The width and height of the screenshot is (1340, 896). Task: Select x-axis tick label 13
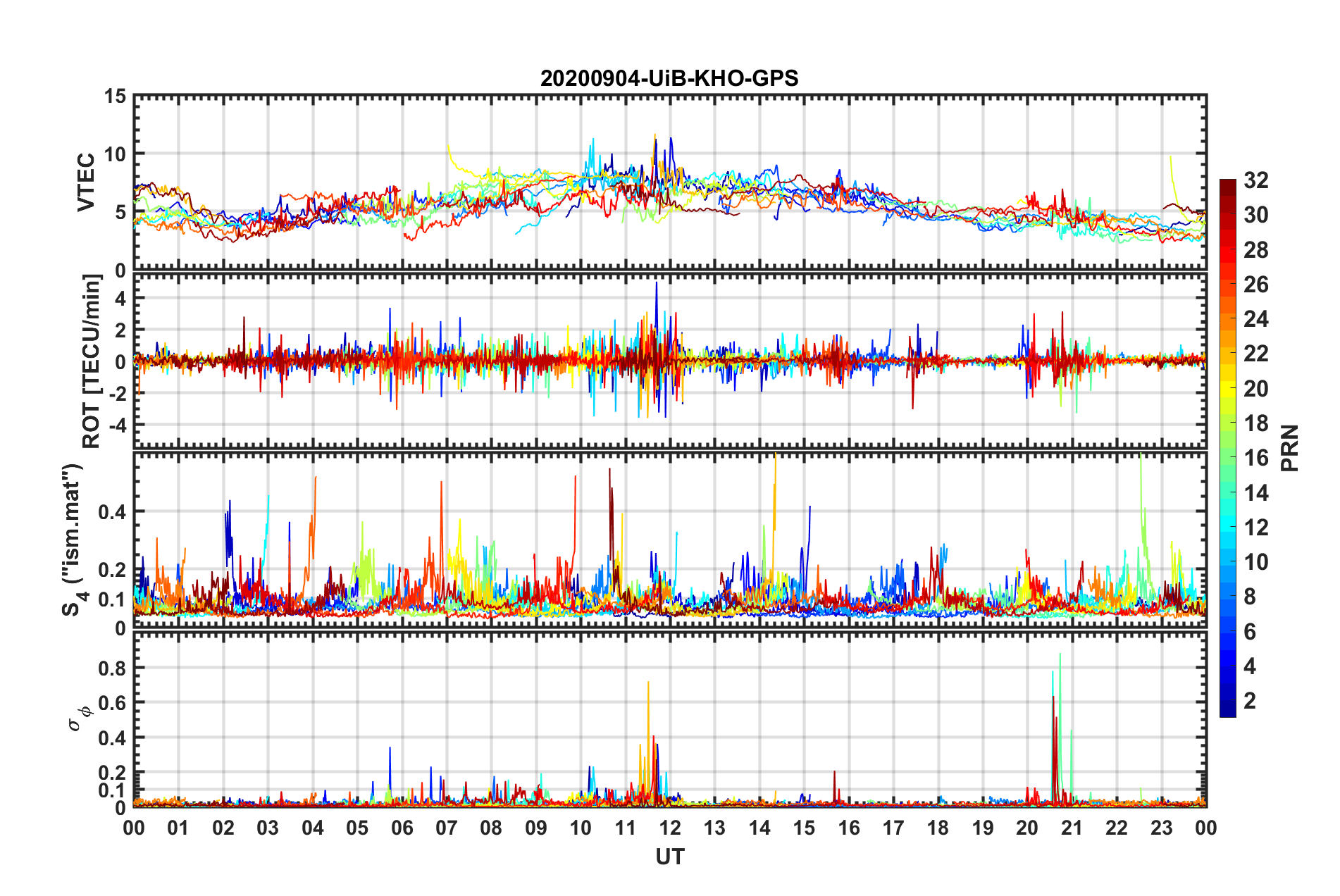(714, 828)
